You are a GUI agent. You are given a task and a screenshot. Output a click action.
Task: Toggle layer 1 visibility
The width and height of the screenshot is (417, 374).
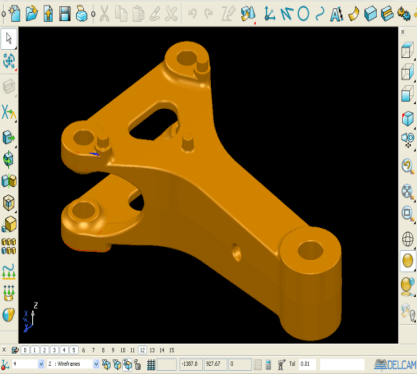(35, 350)
